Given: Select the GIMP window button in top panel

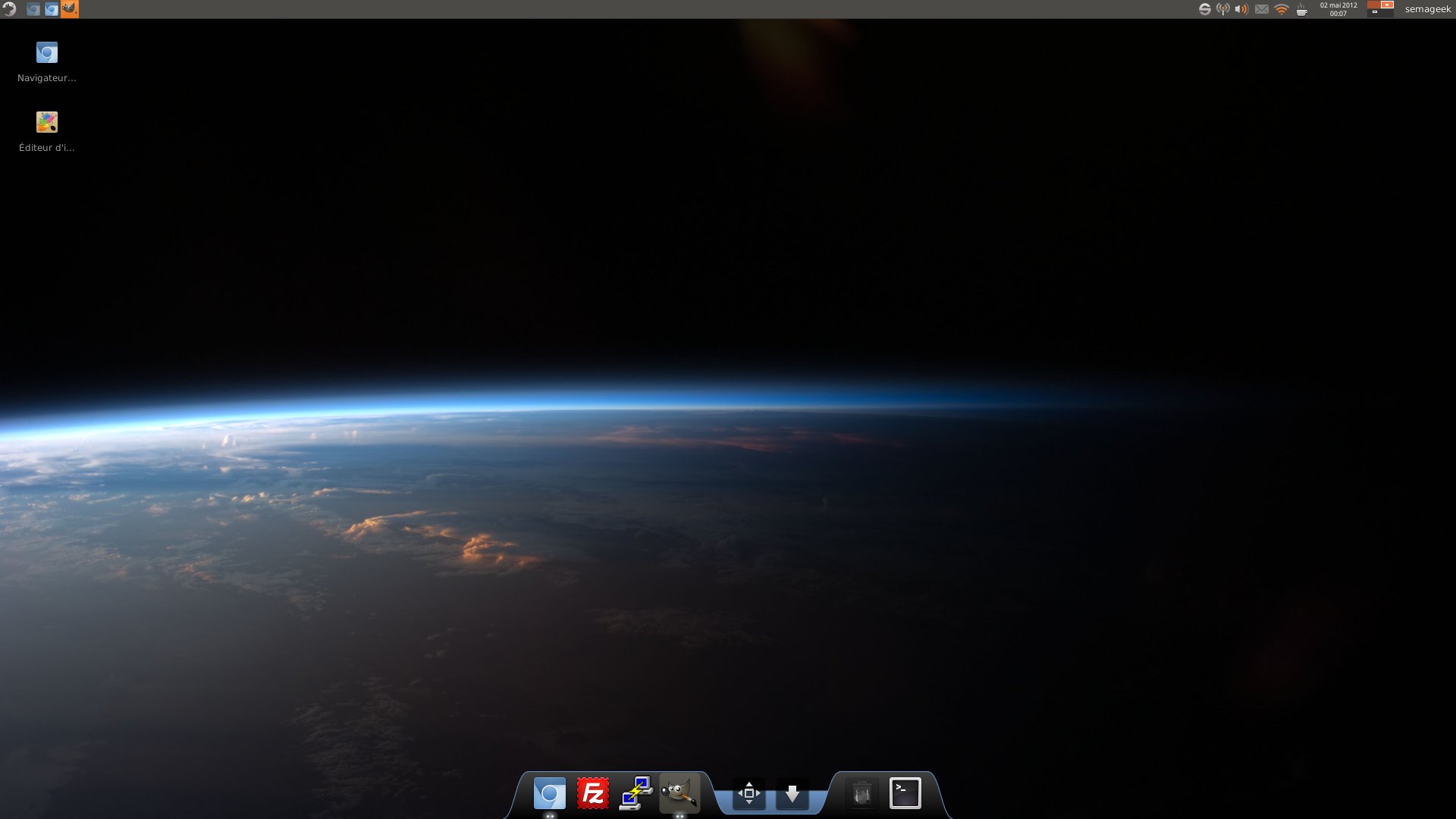Looking at the screenshot, I should tap(70, 9).
